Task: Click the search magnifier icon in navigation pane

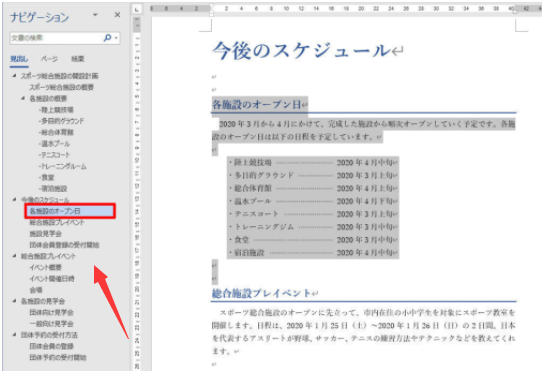Action: (107, 37)
